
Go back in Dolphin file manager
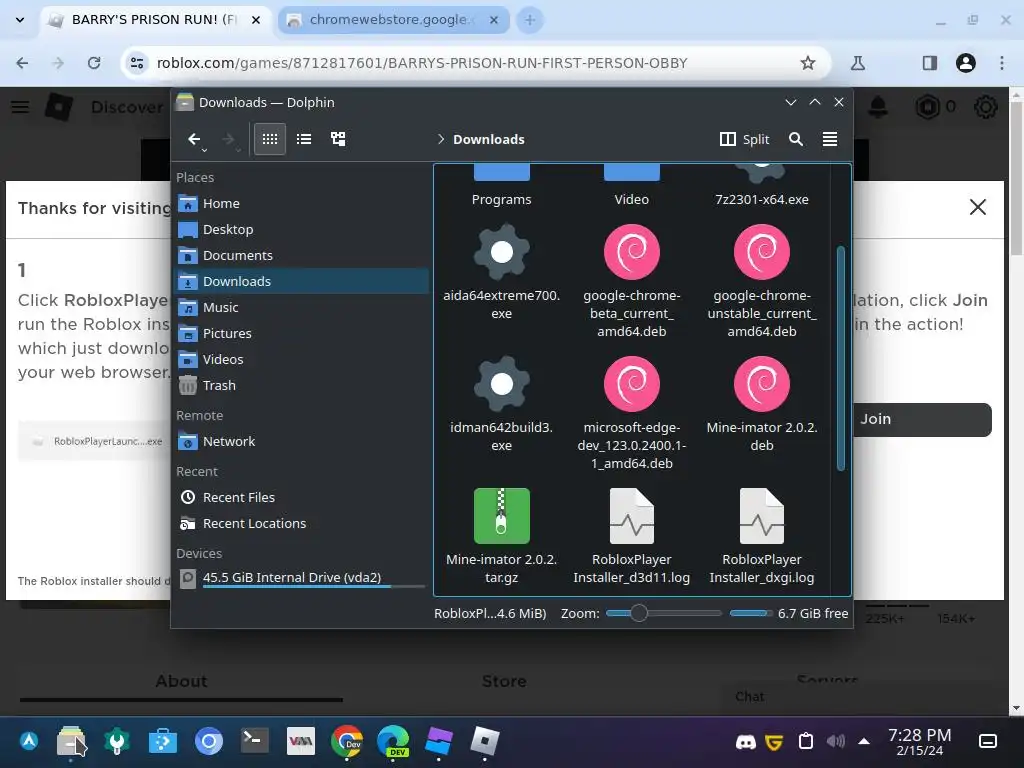point(194,139)
